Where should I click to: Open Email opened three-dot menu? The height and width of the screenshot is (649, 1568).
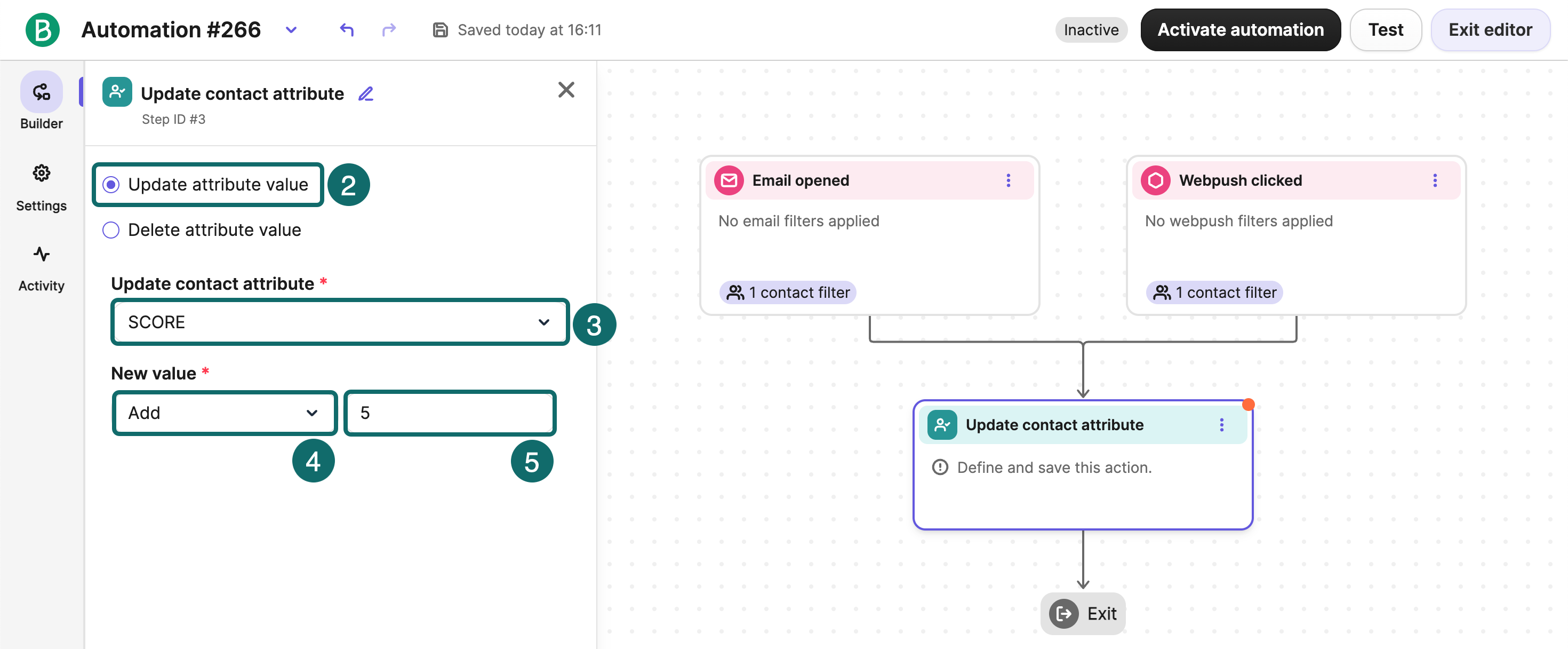tap(1008, 180)
